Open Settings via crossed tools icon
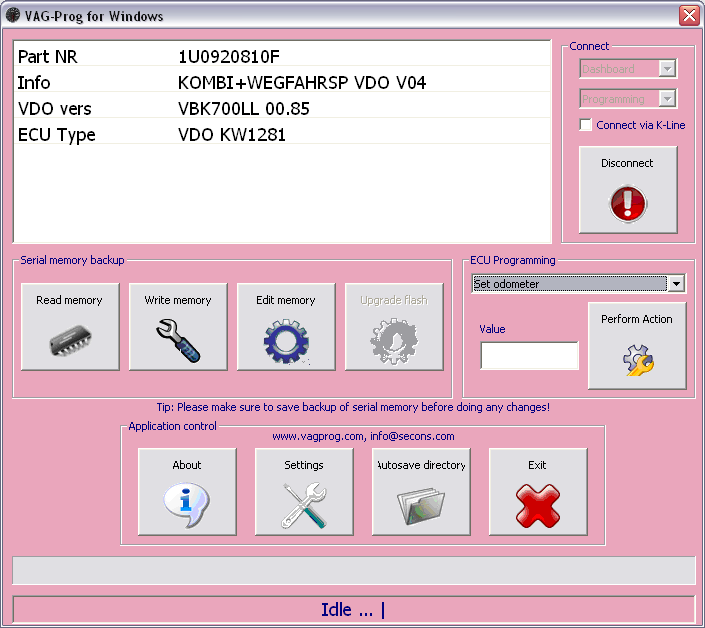The width and height of the screenshot is (705, 628). point(304,505)
